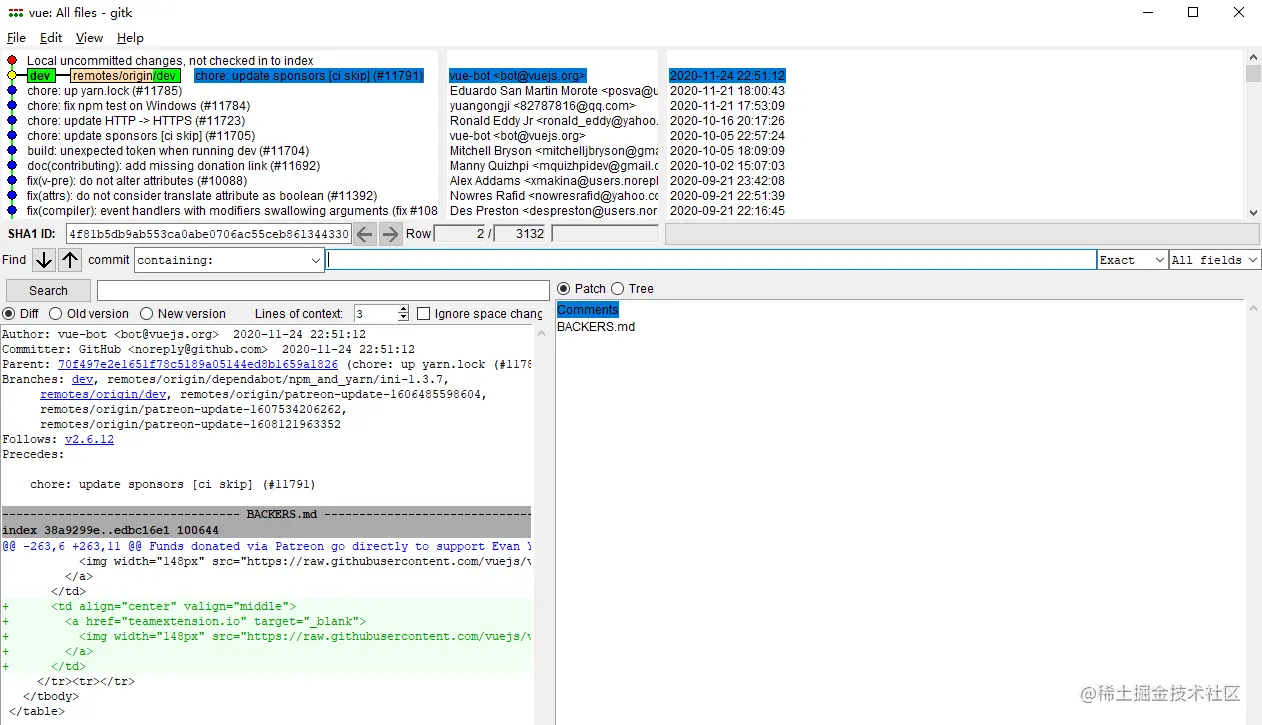Click the Row number field

pos(459,234)
